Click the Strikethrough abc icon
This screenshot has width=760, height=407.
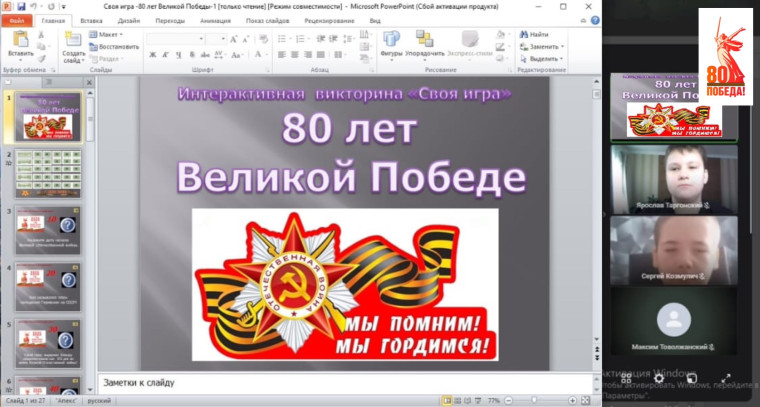[206, 55]
